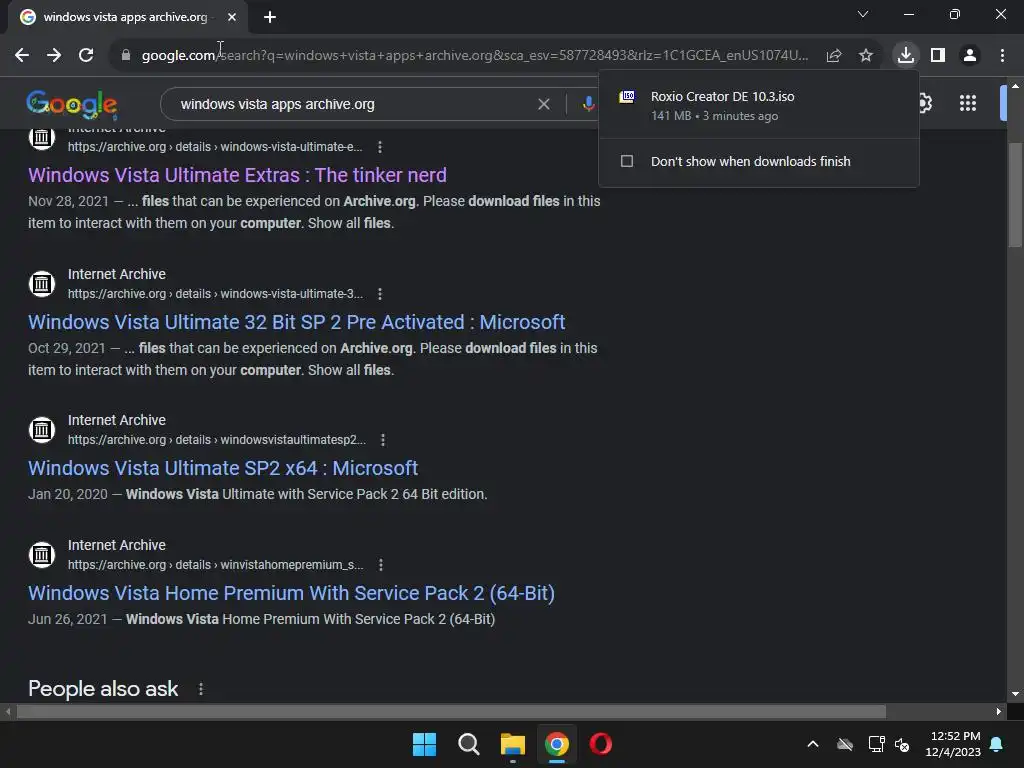The image size is (1024, 768).
Task: Open Vista Ultimate 32 Bit SP 2 result
Action: point(296,322)
